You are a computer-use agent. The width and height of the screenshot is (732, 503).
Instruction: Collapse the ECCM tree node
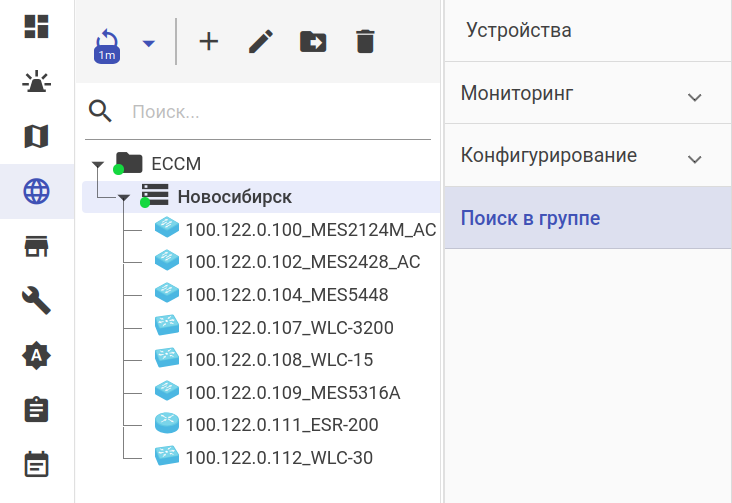tap(97, 164)
